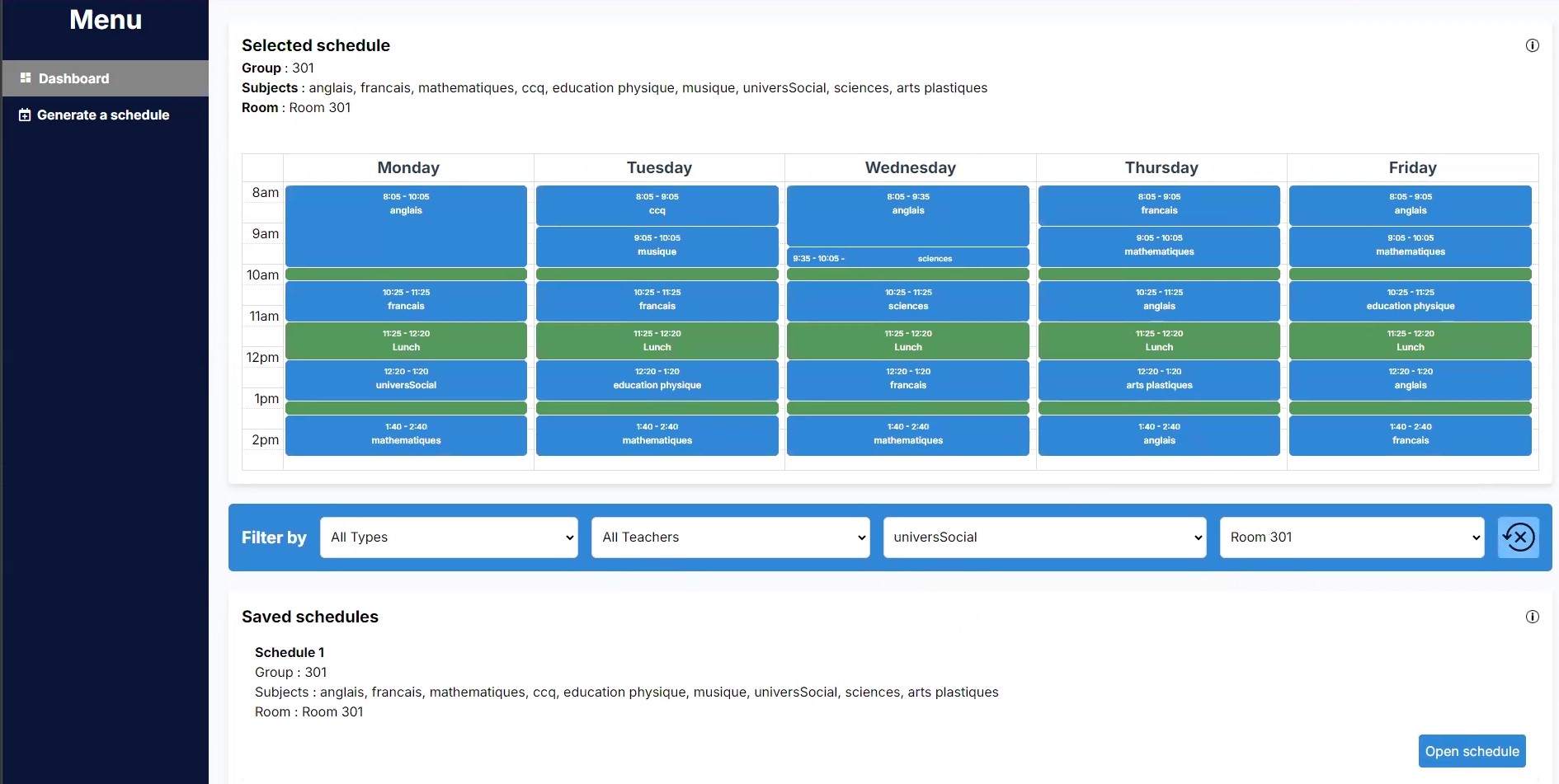Select Monday 10:25 francais block

coord(406,301)
